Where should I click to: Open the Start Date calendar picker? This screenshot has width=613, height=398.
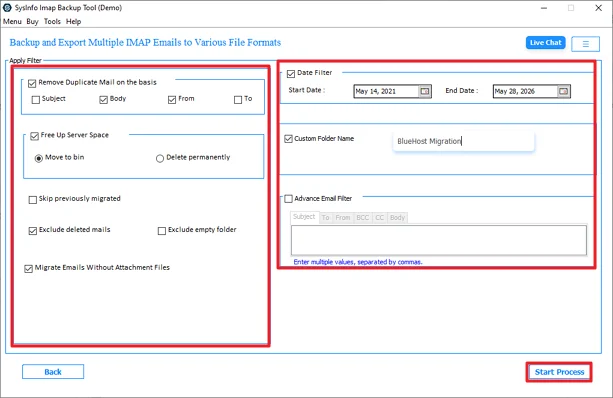425,91
